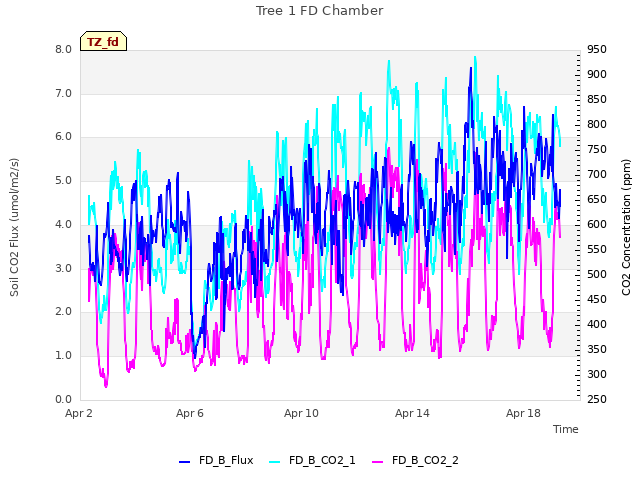Click the Apr 6 tick label

pos(190,413)
